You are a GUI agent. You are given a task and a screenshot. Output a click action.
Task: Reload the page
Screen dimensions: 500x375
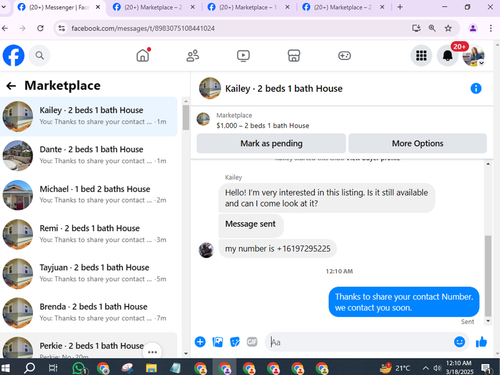[40, 28]
